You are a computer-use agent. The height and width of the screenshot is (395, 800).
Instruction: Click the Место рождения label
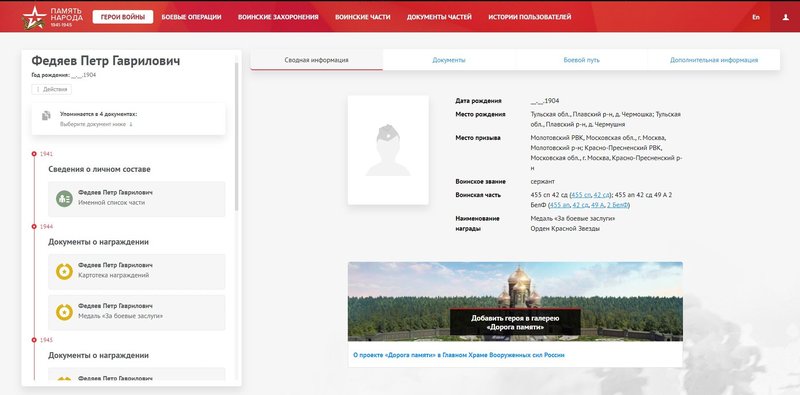click(480, 114)
